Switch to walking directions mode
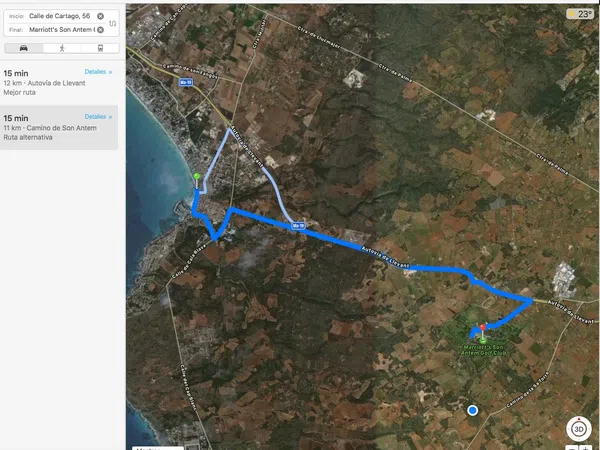This screenshot has width=600, height=450. pyautogui.click(x=62, y=48)
